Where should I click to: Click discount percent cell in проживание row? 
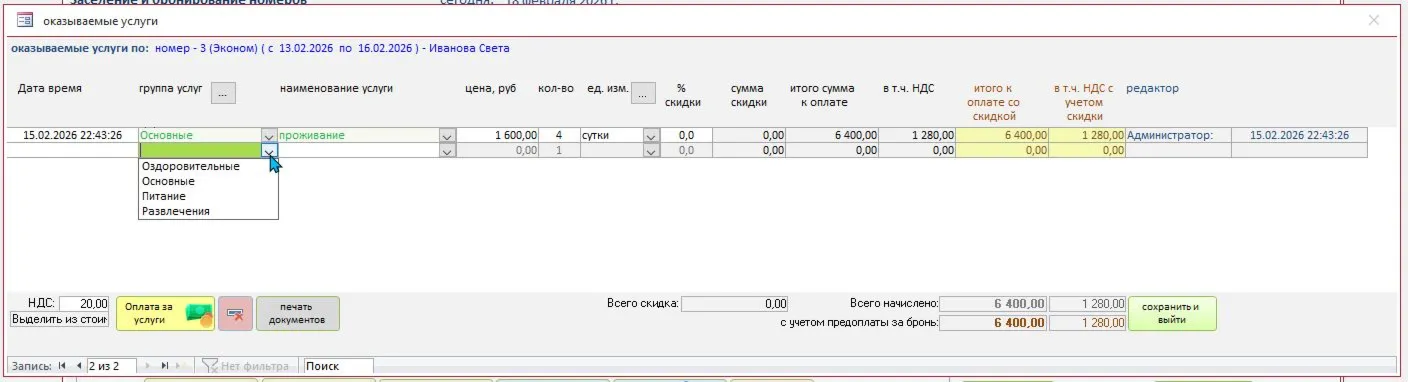tap(687, 135)
